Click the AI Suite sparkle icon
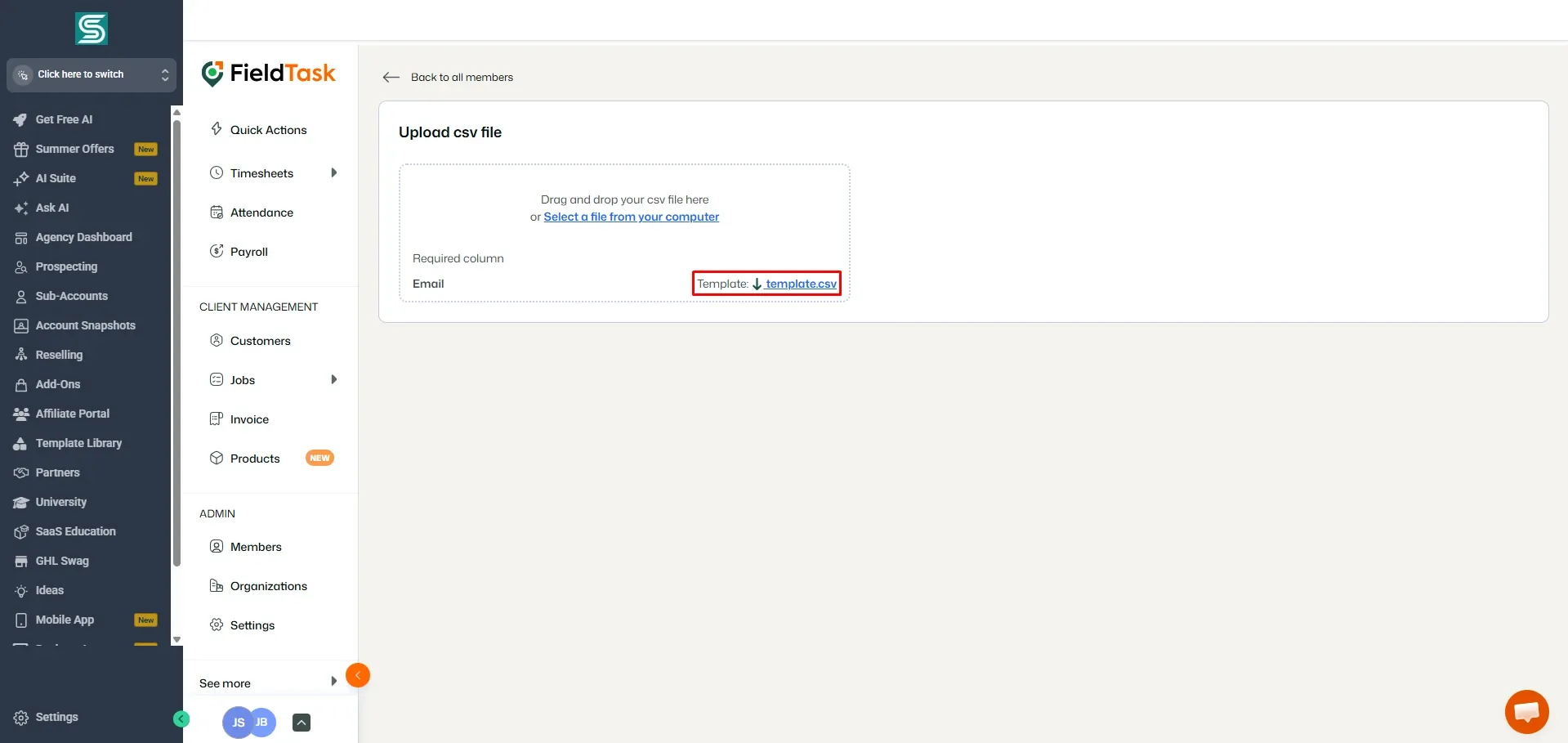The height and width of the screenshot is (743, 1568). pos(20,178)
